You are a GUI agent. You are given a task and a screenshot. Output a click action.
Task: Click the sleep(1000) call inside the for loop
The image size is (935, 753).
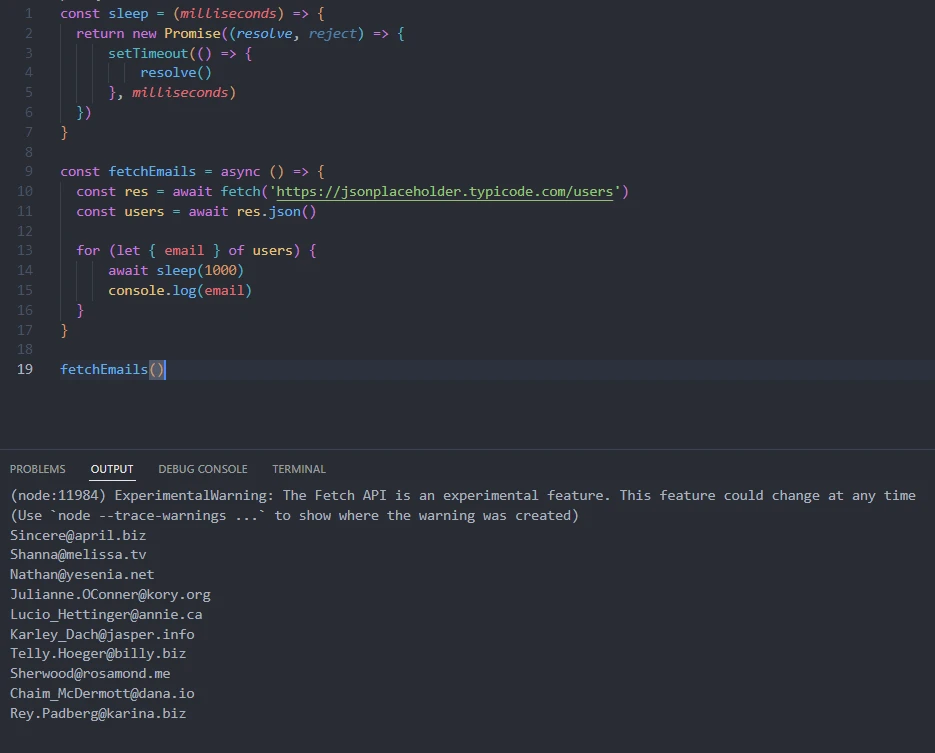click(200, 270)
